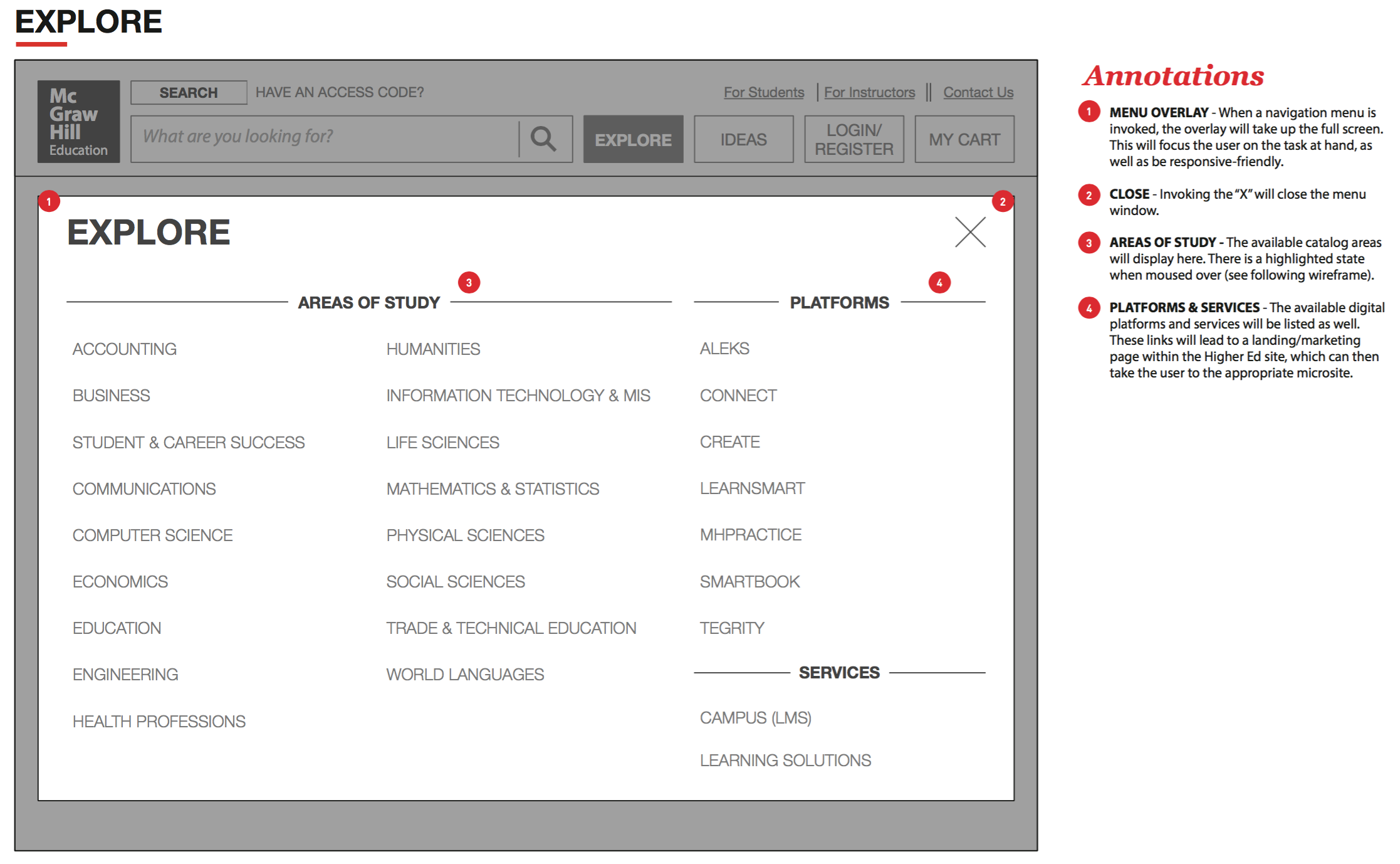Select the ALEKS platform
This screenshot has width=1400, height=864.
(725, 348)
